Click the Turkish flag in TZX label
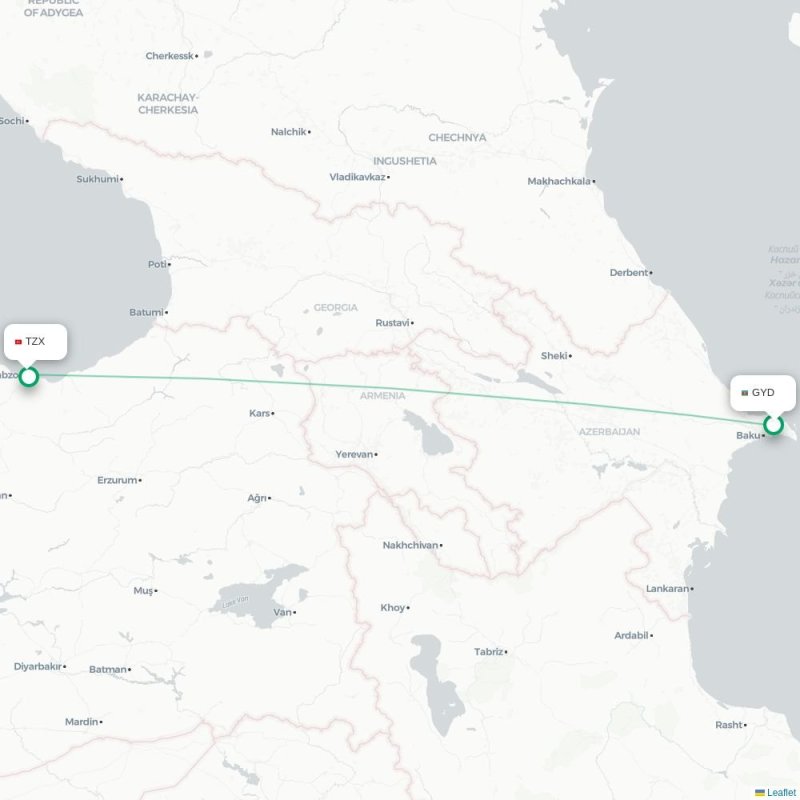Image resolution: width=800 pixels, height=800 pixels. (18, 342)
